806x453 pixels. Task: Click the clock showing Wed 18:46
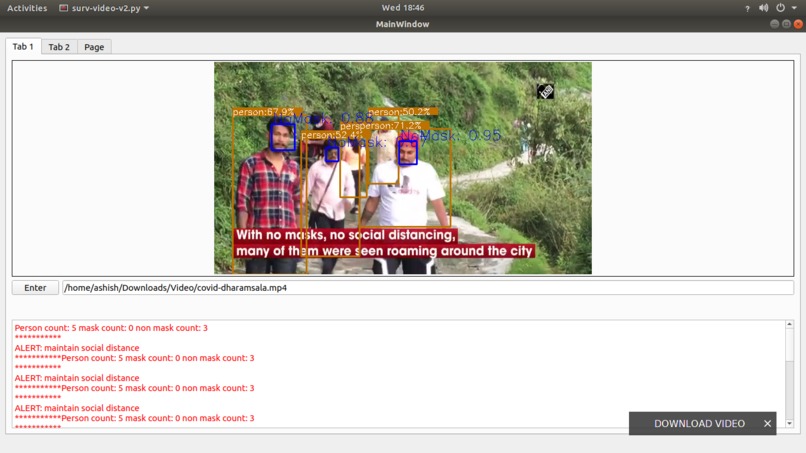(x=402, y=8)
